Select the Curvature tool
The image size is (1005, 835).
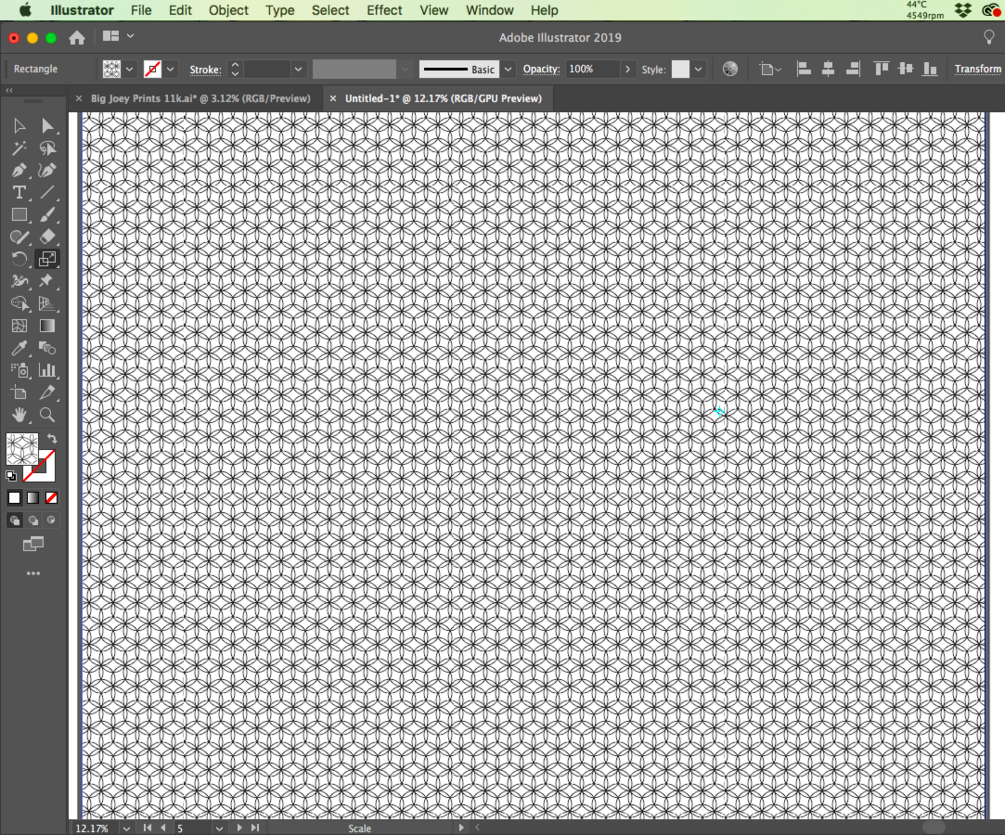pyautogui.click(x=47, y=170)
